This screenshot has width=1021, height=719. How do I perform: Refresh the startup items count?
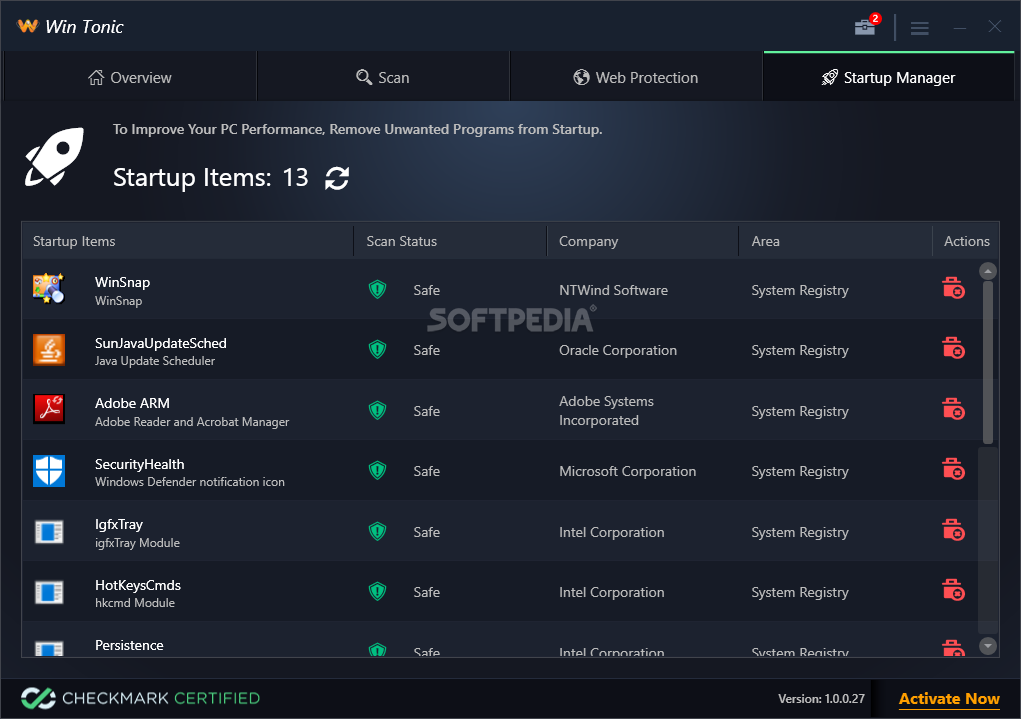pos(337,178)
